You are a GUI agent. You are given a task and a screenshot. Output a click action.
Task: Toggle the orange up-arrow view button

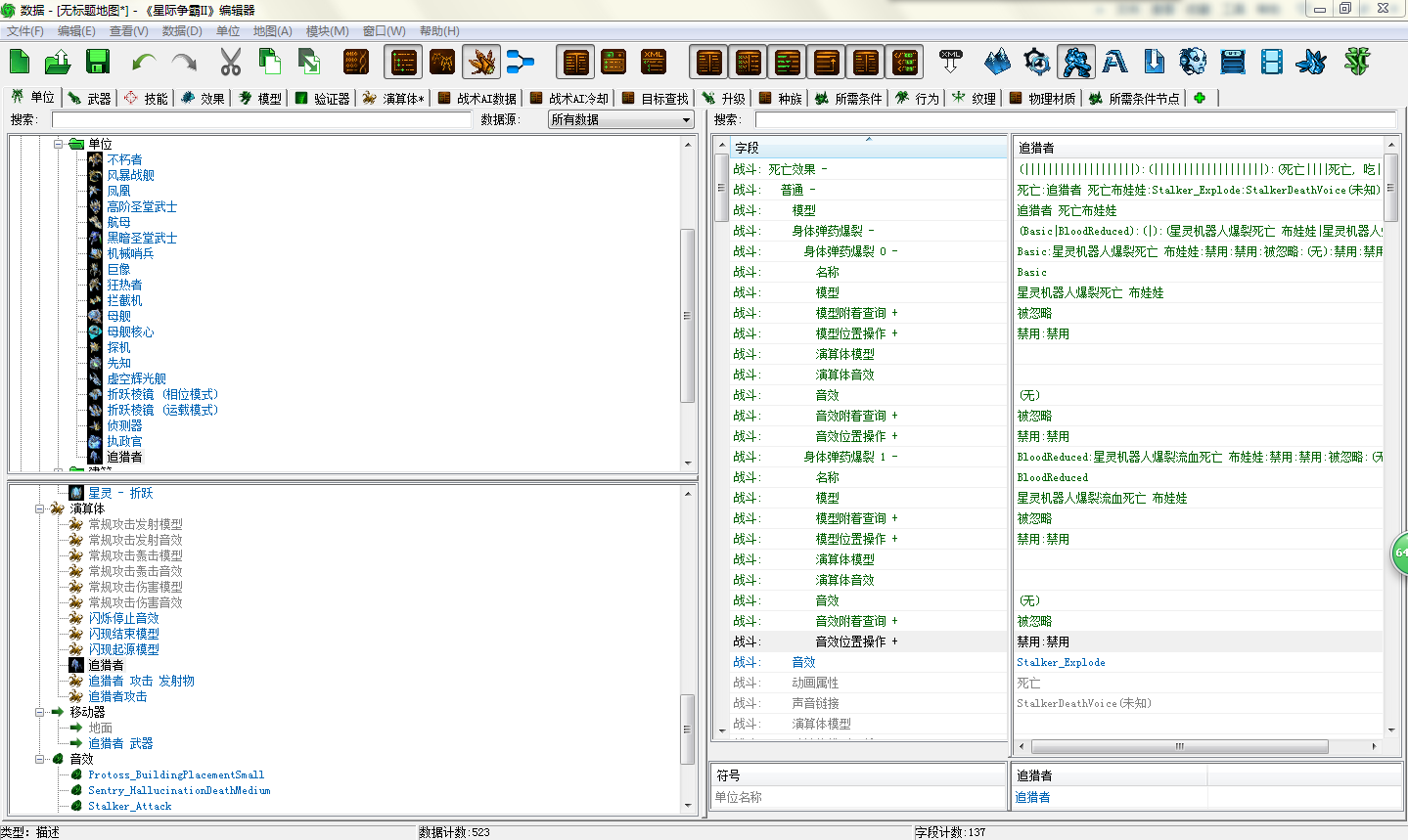click(x=826, y=63)
